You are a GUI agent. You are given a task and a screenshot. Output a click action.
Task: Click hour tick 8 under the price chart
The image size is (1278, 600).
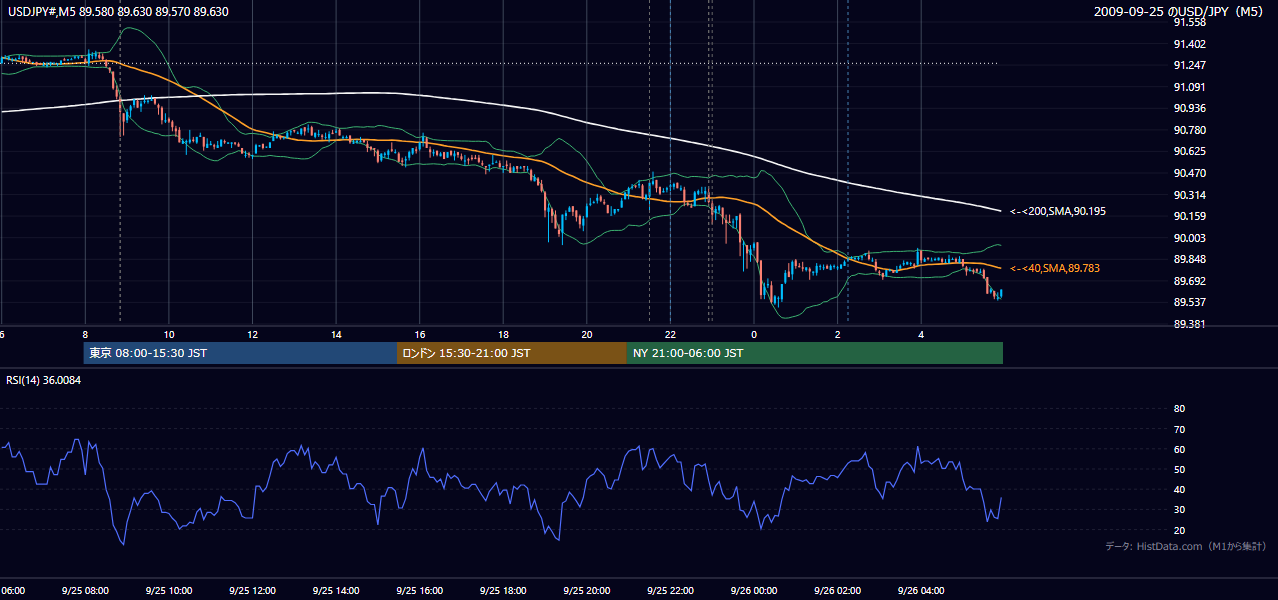click(x=85, y=334)
